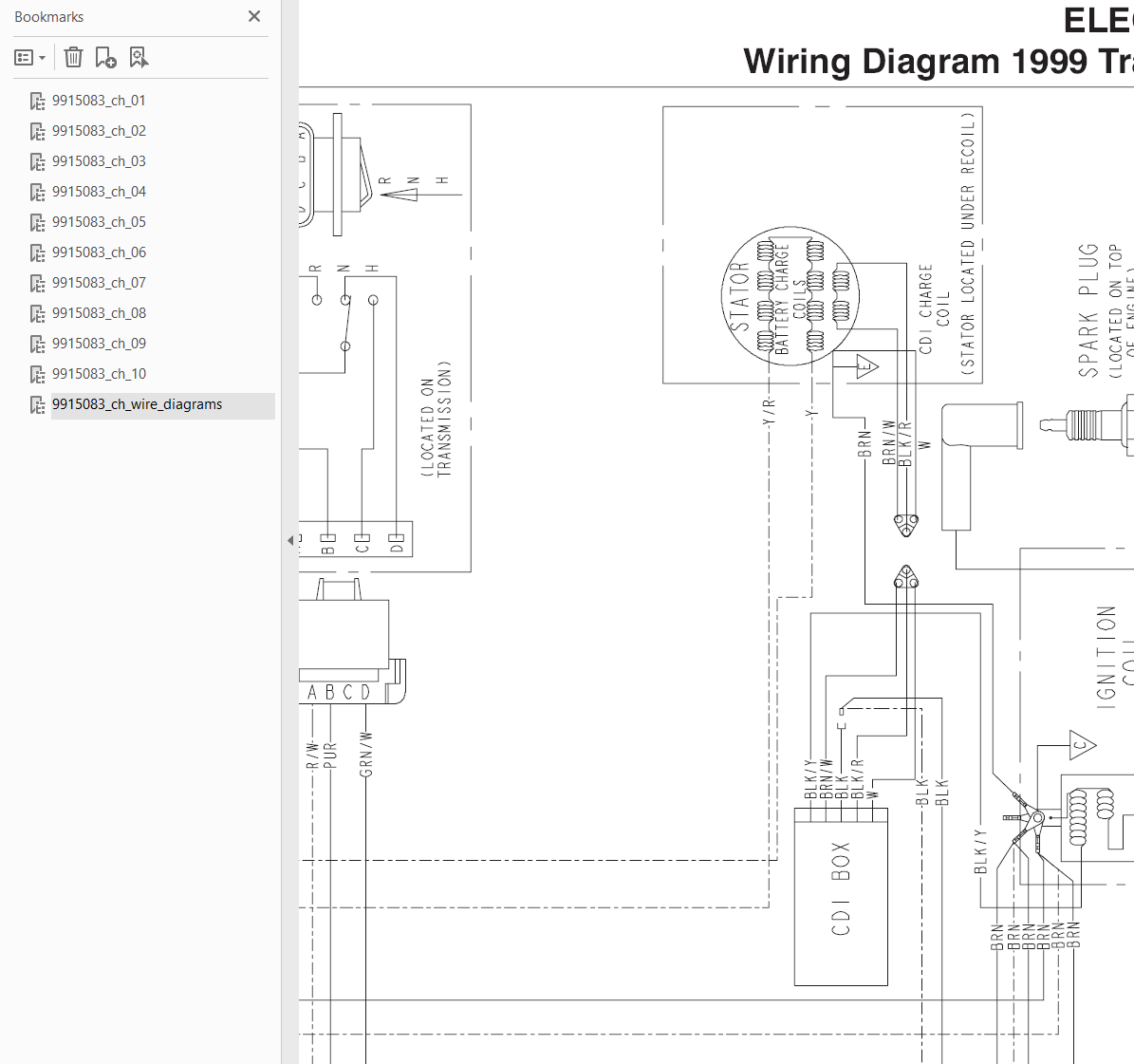Viewport: 1134px width, 1064px height.
Task: Navigate to the 9915083_ch_10 bookmark
Action: point(99,374)
